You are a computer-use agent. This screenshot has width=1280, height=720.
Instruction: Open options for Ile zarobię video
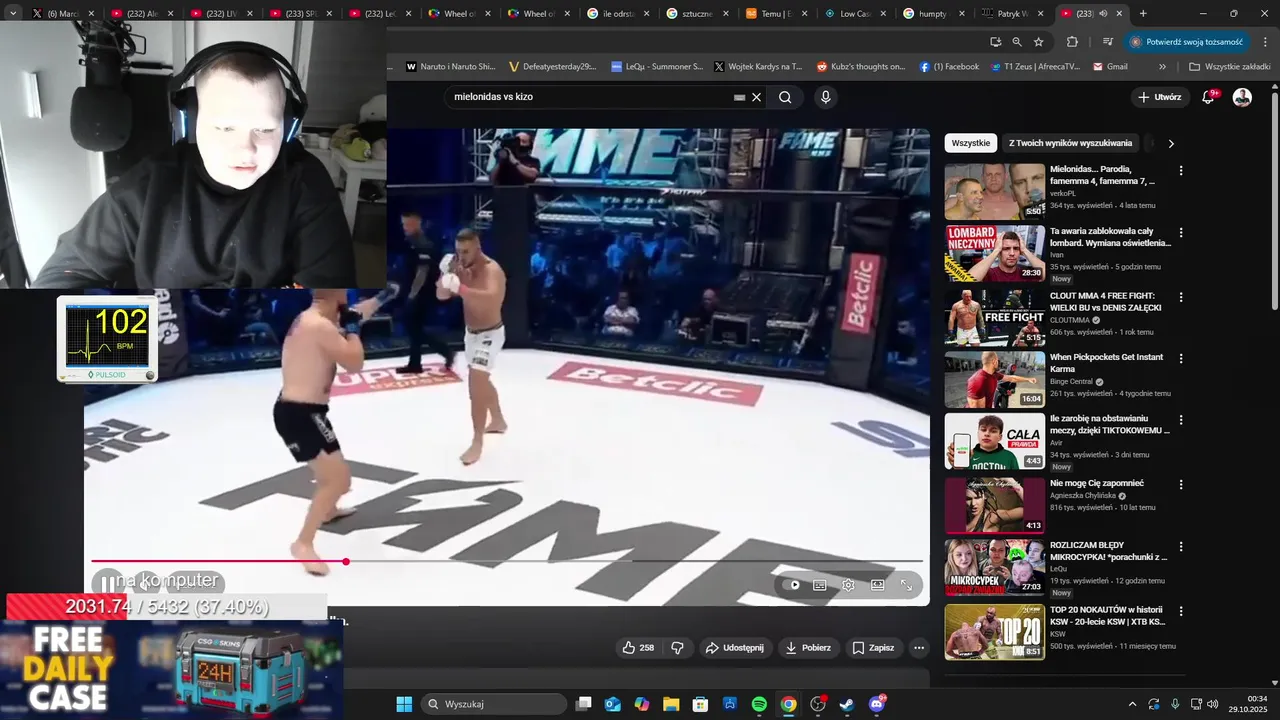pos(1181,420)
